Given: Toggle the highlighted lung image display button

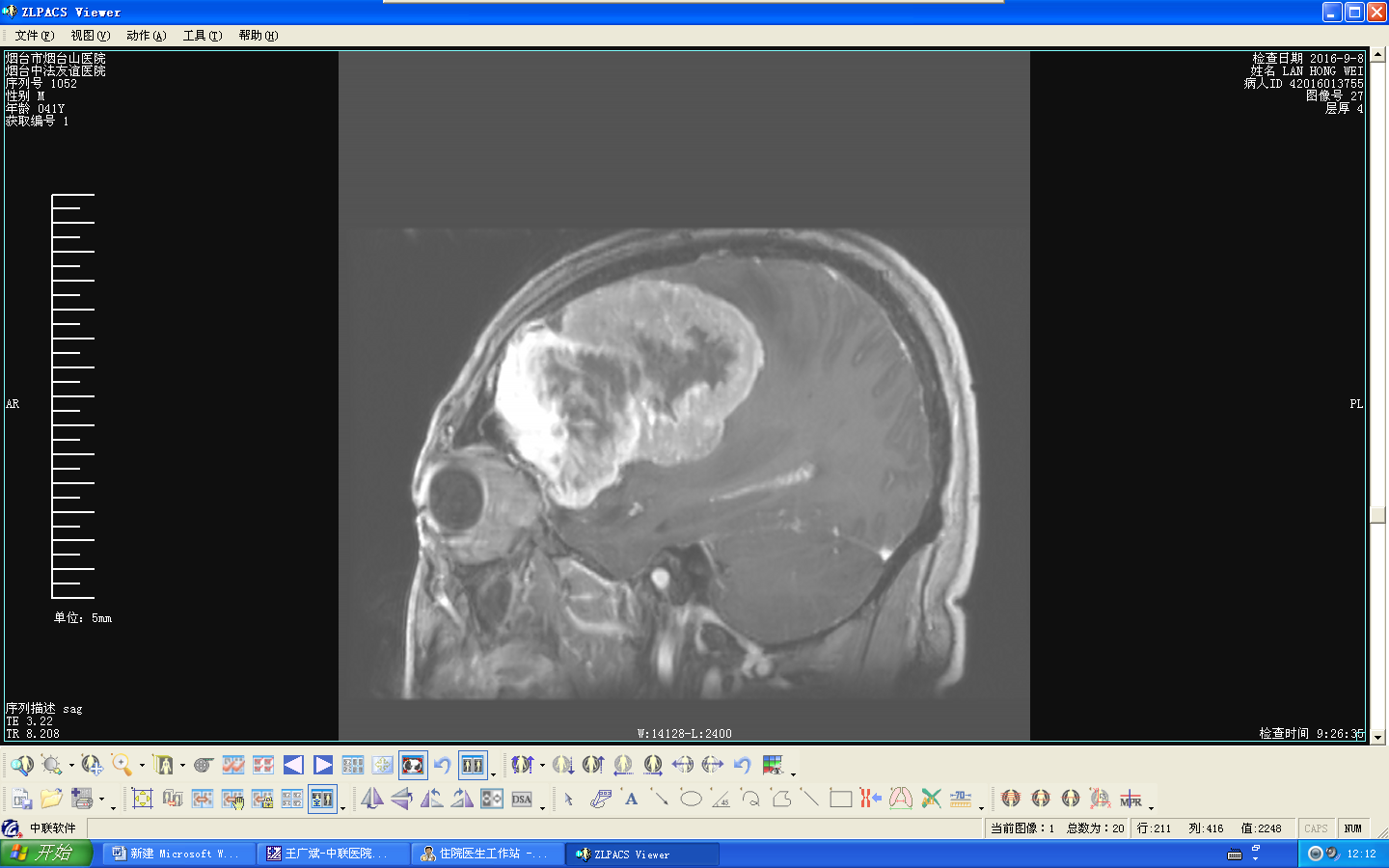Looking at the screenshot, I should 413,766.
